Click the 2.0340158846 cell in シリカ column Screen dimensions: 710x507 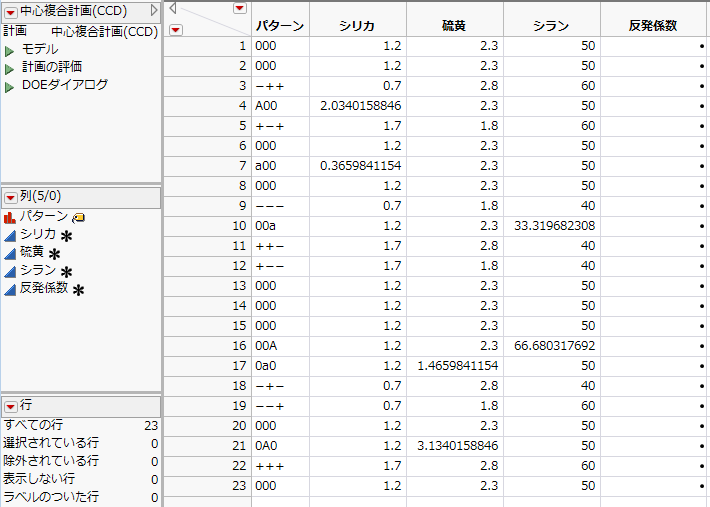360,106
